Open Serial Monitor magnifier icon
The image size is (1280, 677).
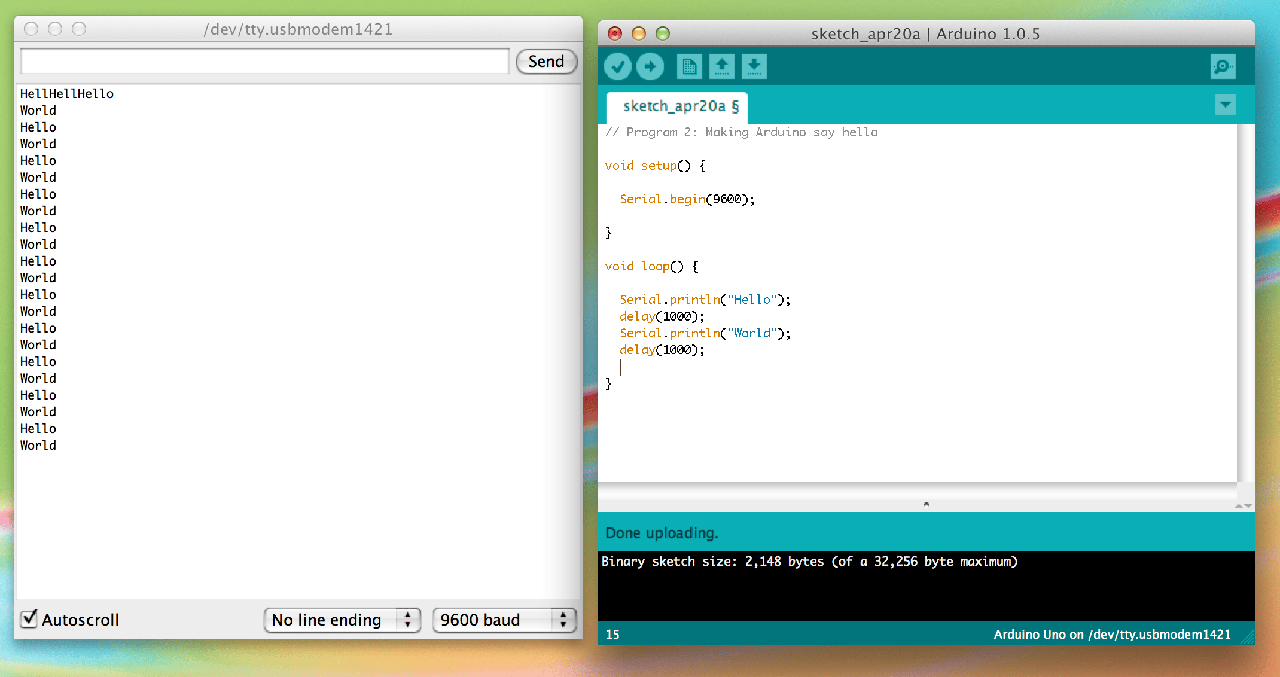click(x=1222, y=67)
